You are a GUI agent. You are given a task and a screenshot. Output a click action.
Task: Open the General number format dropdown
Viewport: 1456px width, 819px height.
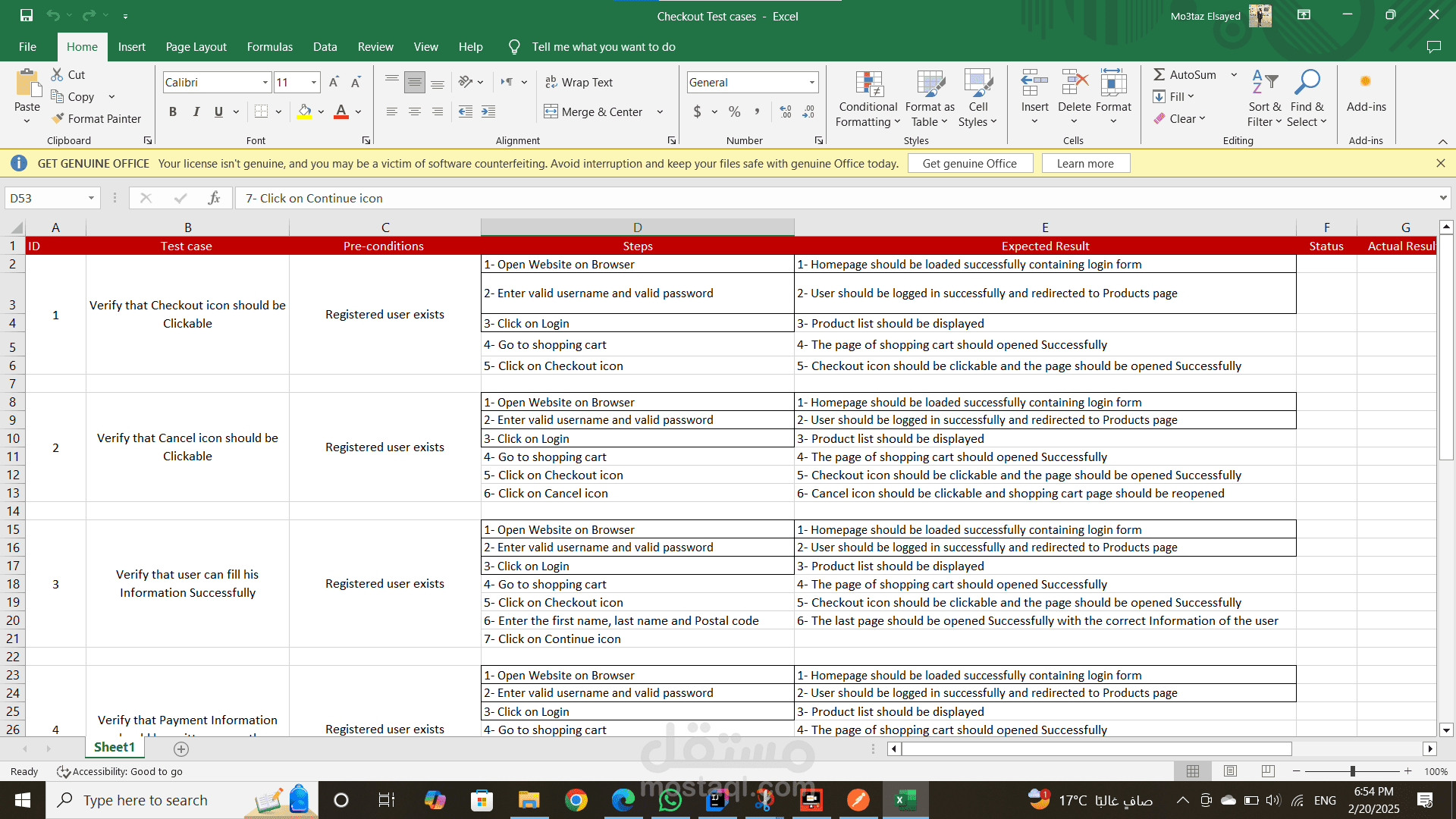point(811,82)
